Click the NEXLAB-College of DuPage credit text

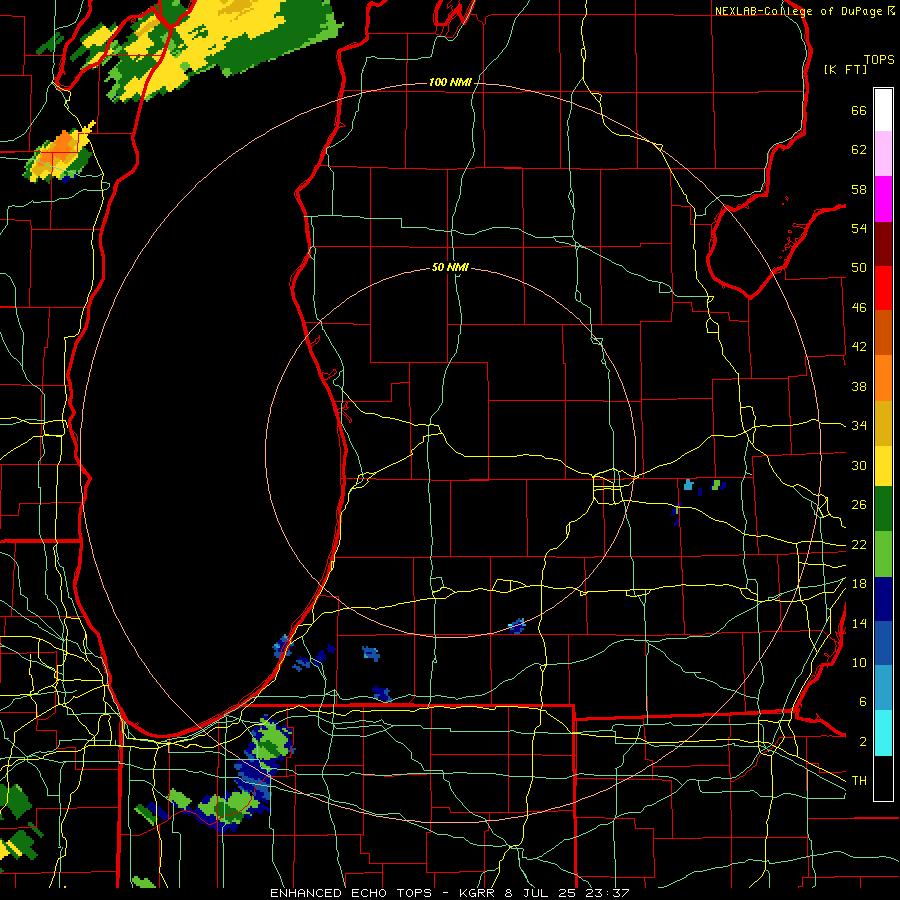point(799,11)
